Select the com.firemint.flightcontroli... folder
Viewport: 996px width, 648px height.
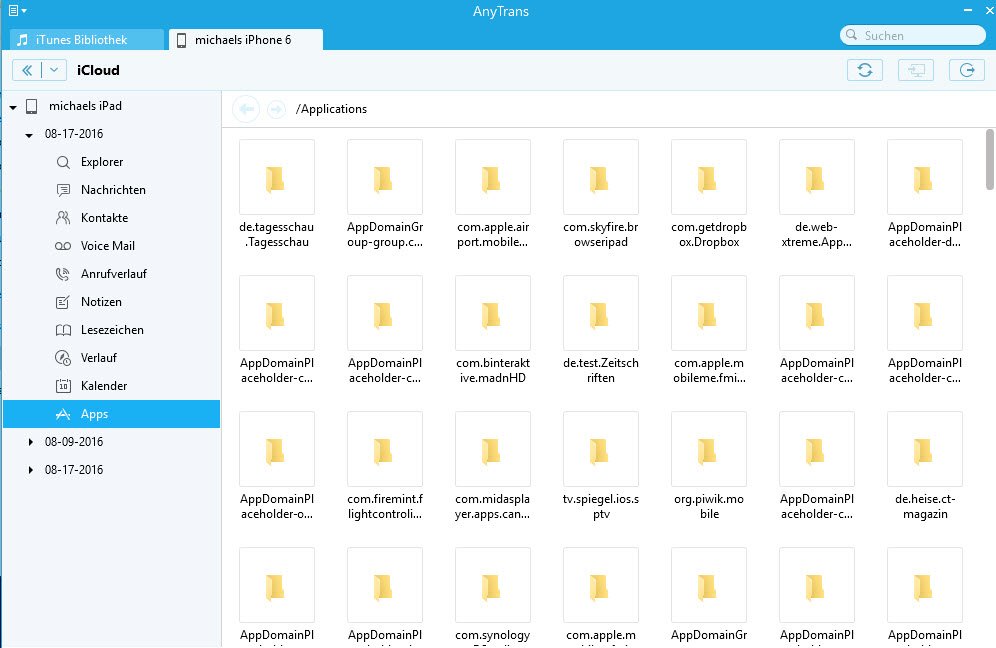[x=385, y=466]
